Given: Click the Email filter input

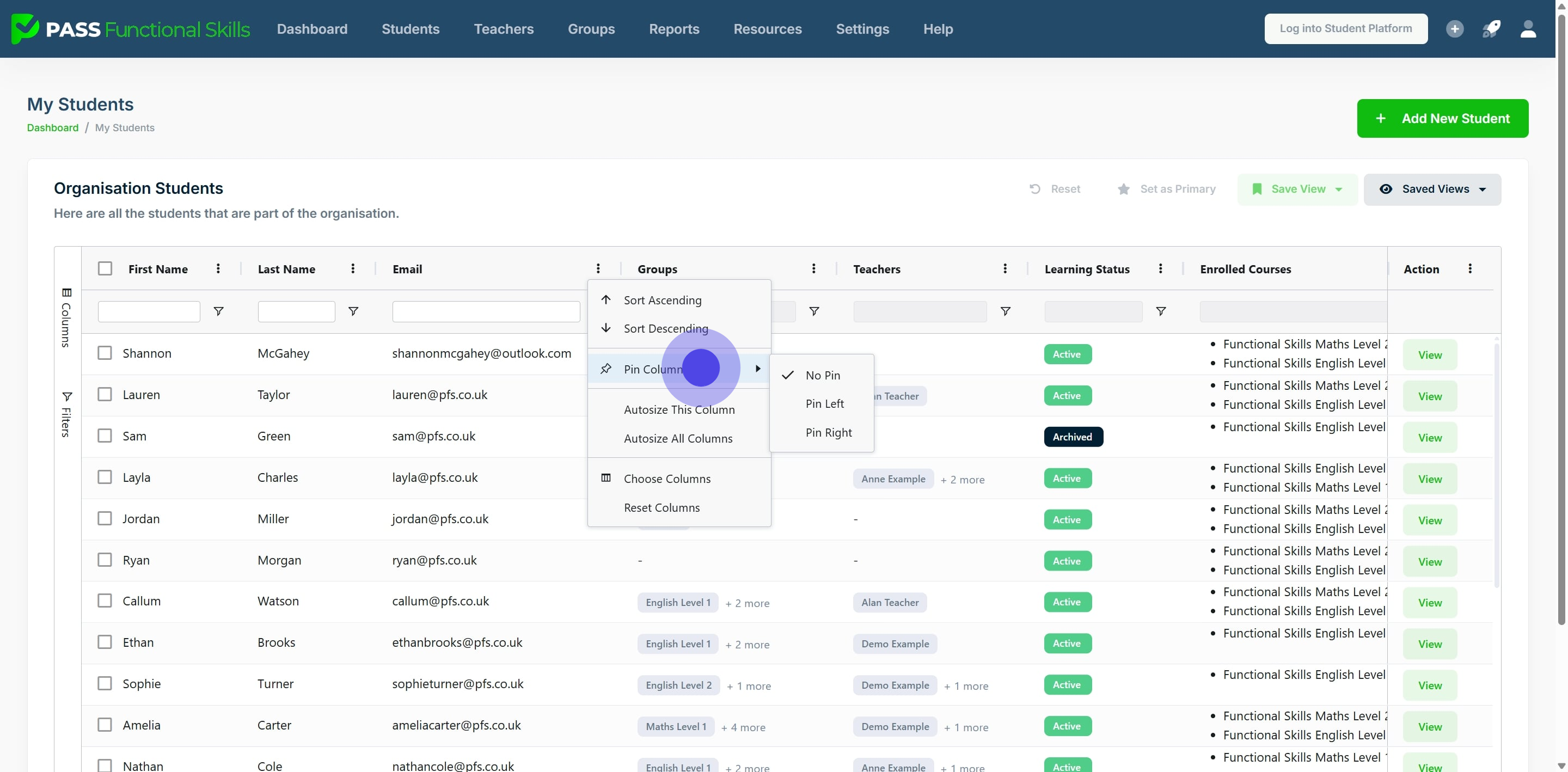Looking at the screenshot, I should 486,311.
